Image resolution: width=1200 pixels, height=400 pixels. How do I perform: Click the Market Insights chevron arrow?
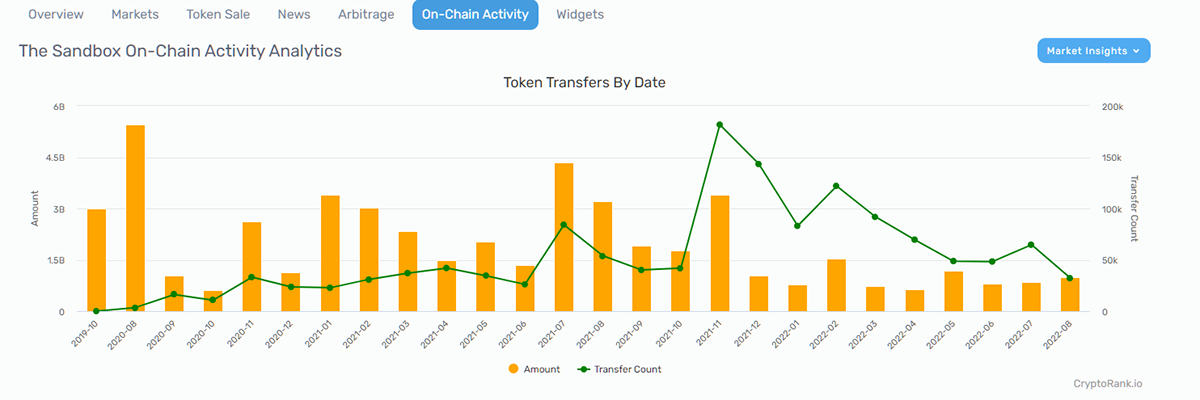pyautogui.click(x=1136, y=51)
